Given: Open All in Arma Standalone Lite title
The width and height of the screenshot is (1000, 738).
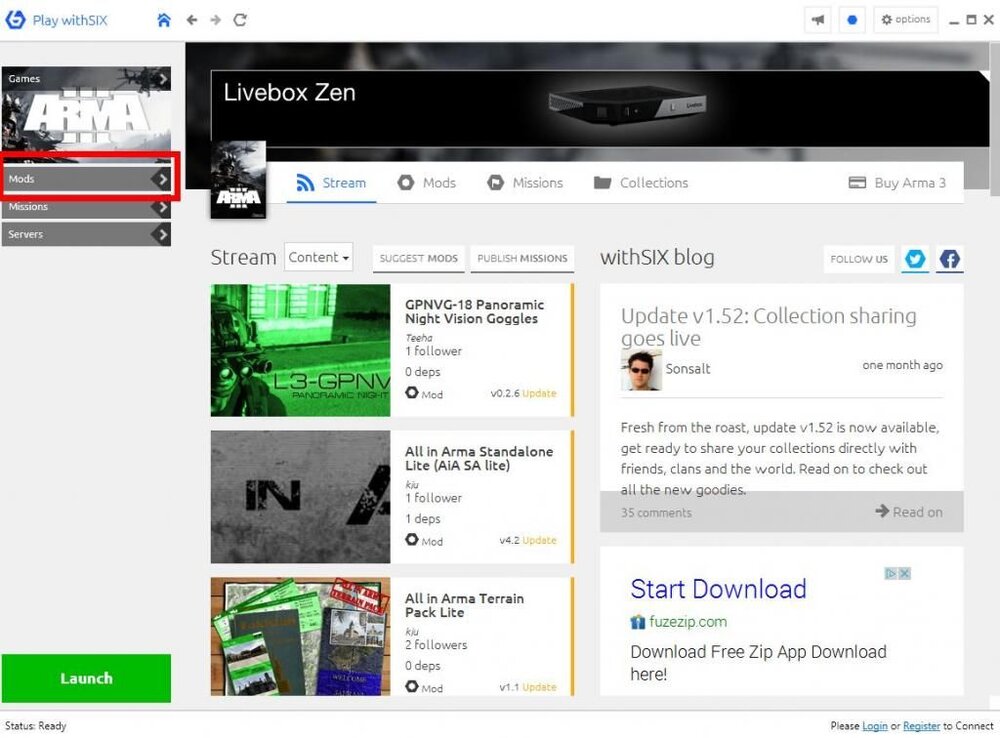Looking at the screenshot, I should tap(479, 459).
